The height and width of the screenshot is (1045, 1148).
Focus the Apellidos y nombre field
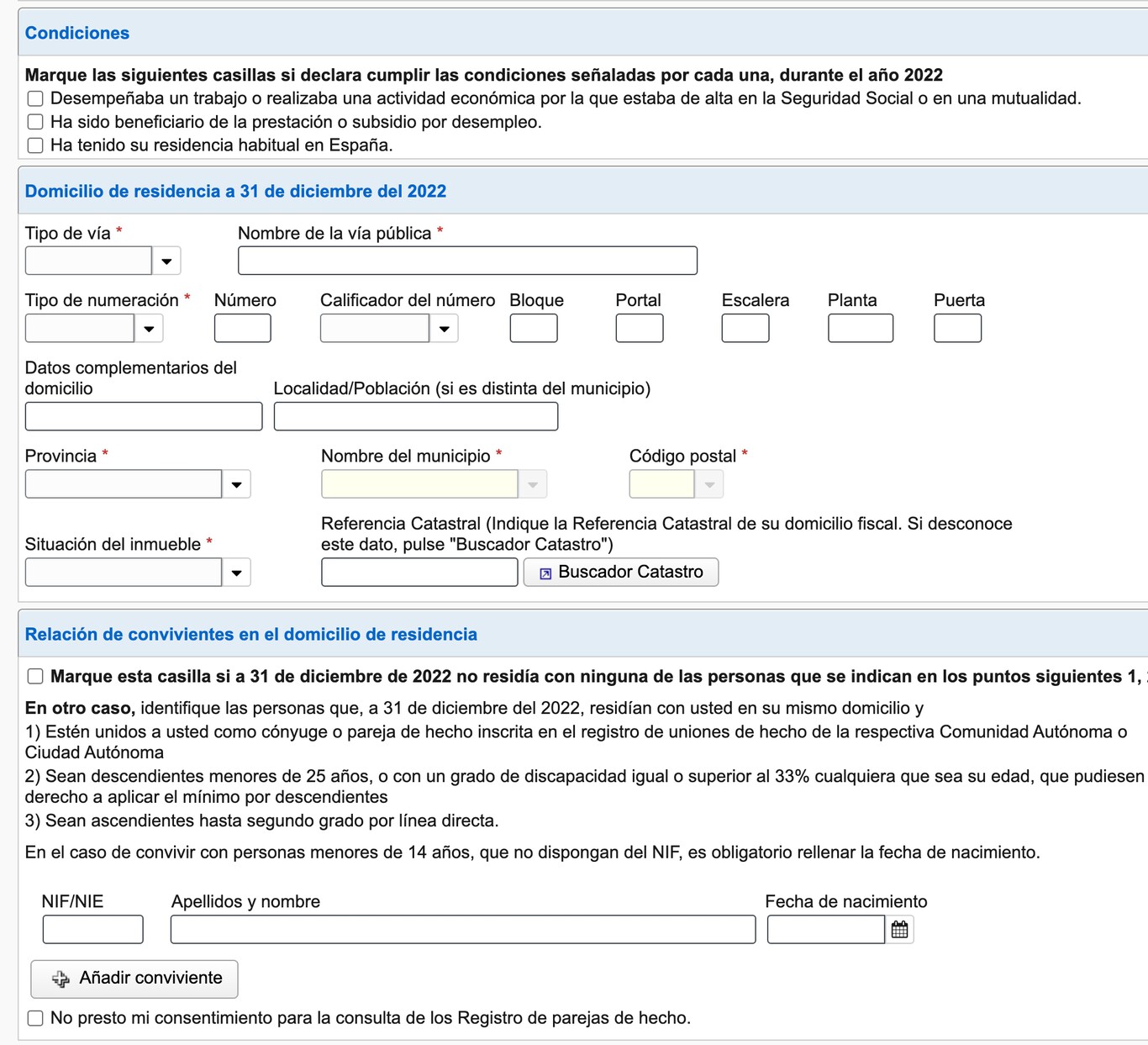point(463,930)
